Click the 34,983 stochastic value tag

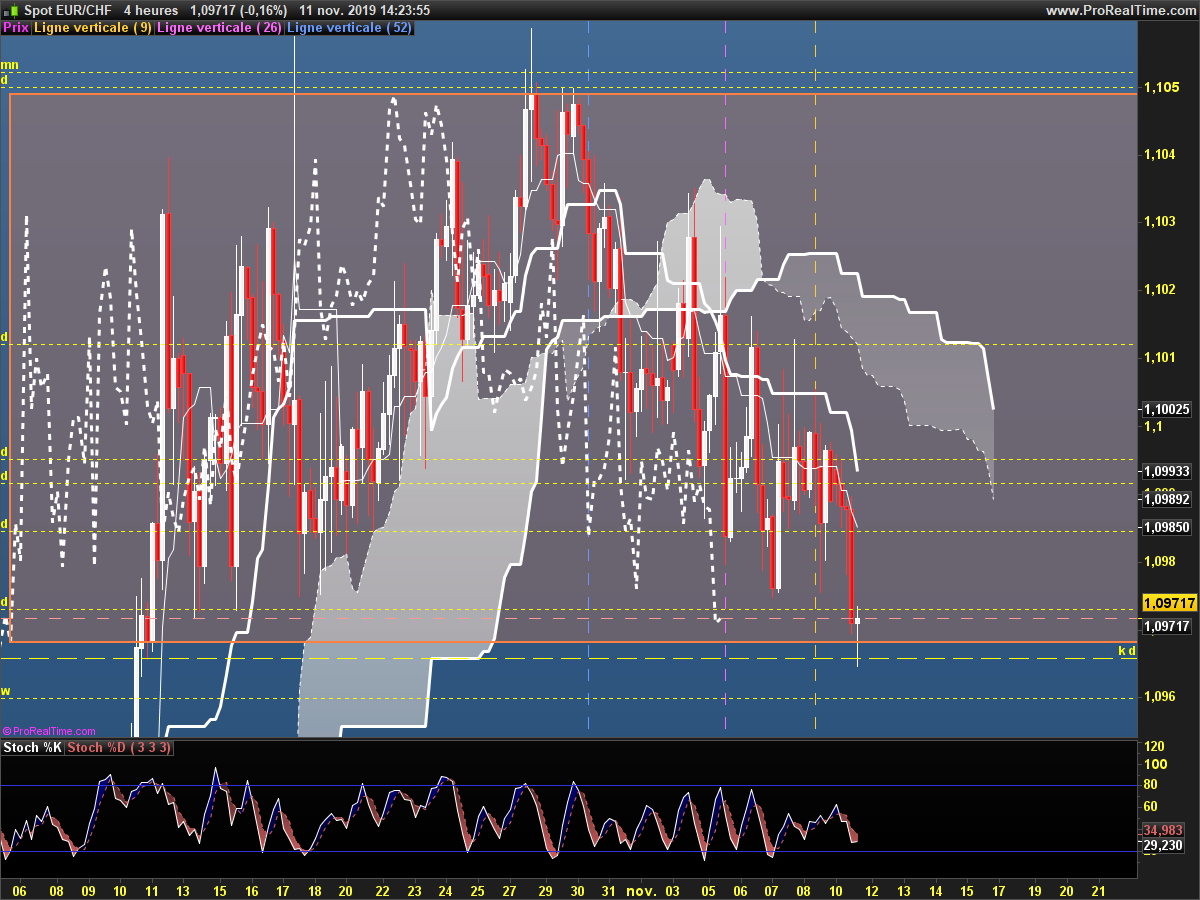pyautogui.click(x=1162, y=830)
